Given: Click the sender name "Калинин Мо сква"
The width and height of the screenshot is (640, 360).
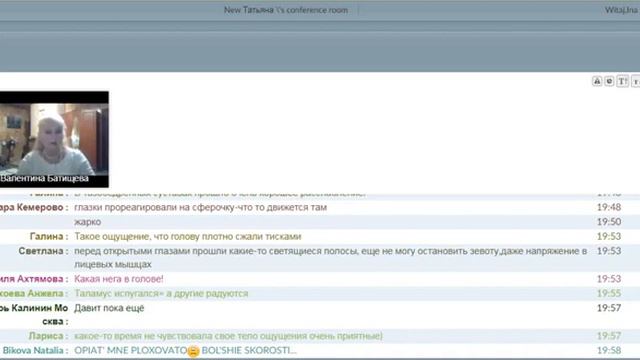Looking at the screenshot, I should coord(34,315).
